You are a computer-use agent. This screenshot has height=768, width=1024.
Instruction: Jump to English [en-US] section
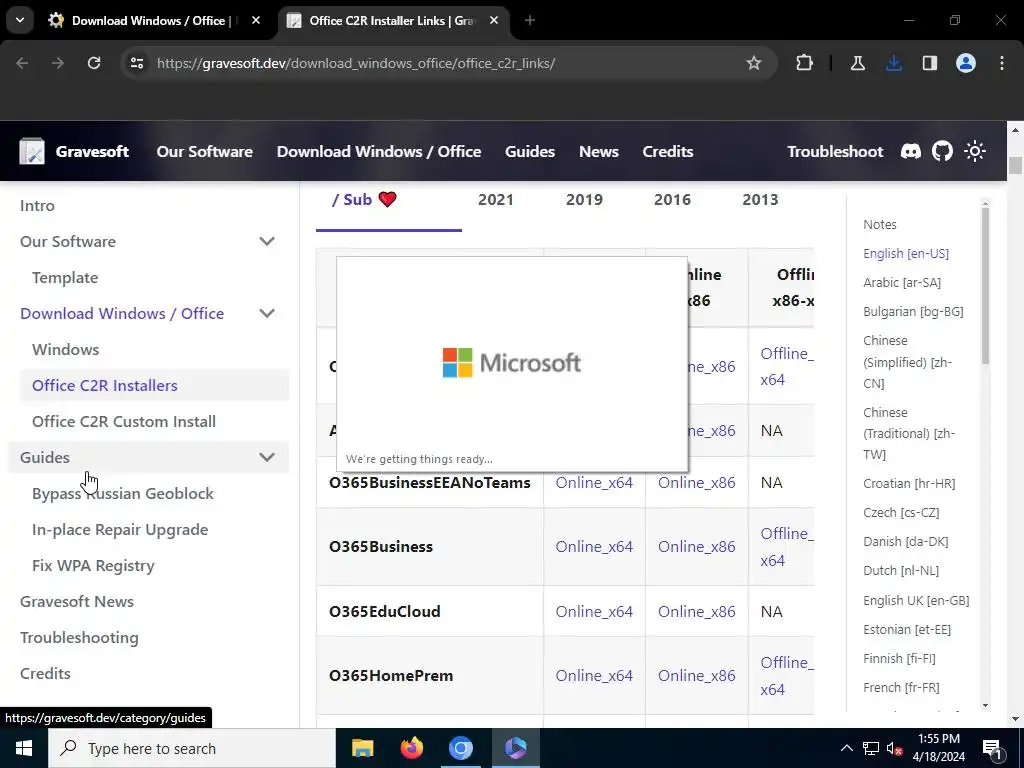(x=906, y=253)
